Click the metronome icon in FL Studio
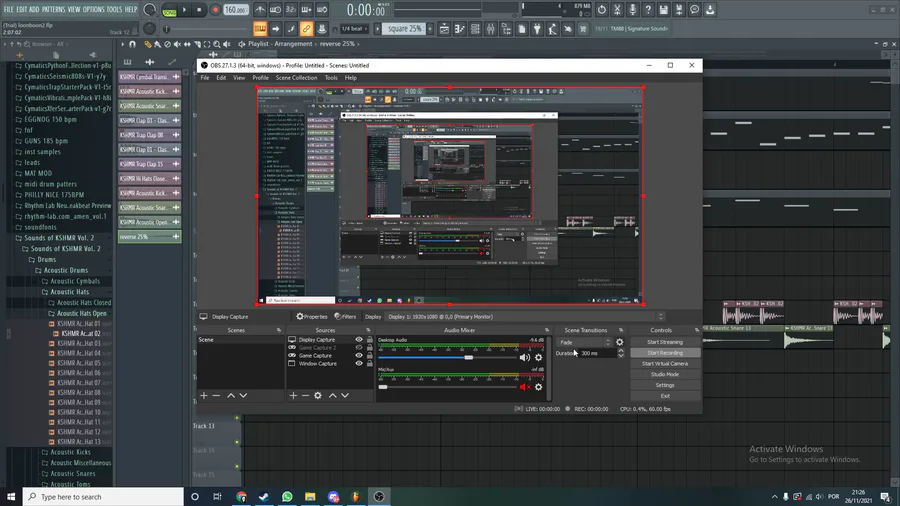900x506 pixels. tap(260, 10)
